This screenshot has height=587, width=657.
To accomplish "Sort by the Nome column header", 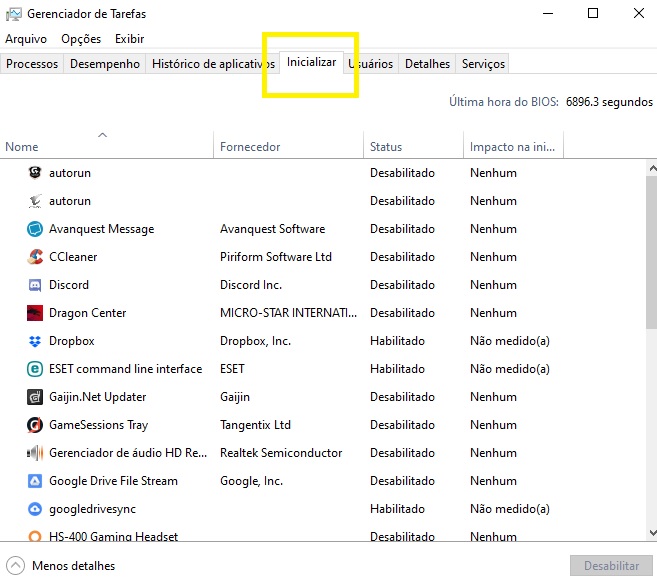I will (x=106, y=145).
